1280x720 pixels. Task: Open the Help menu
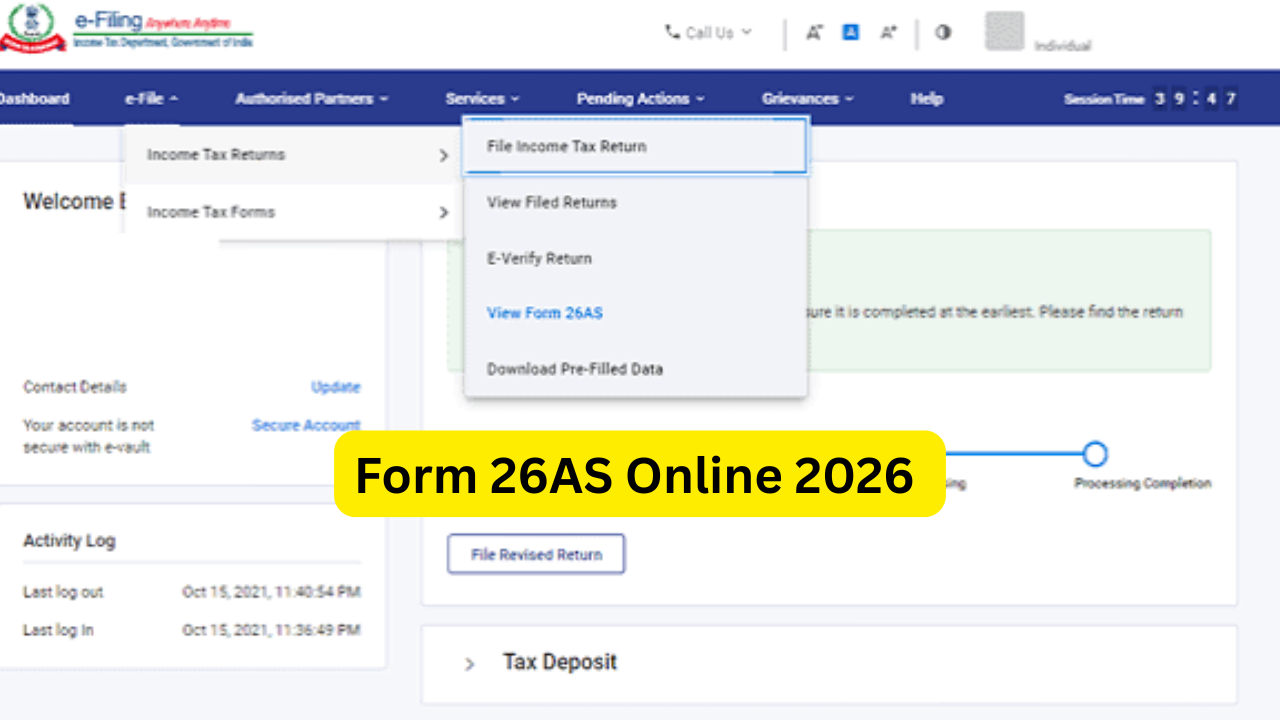[x=926, y=98]
